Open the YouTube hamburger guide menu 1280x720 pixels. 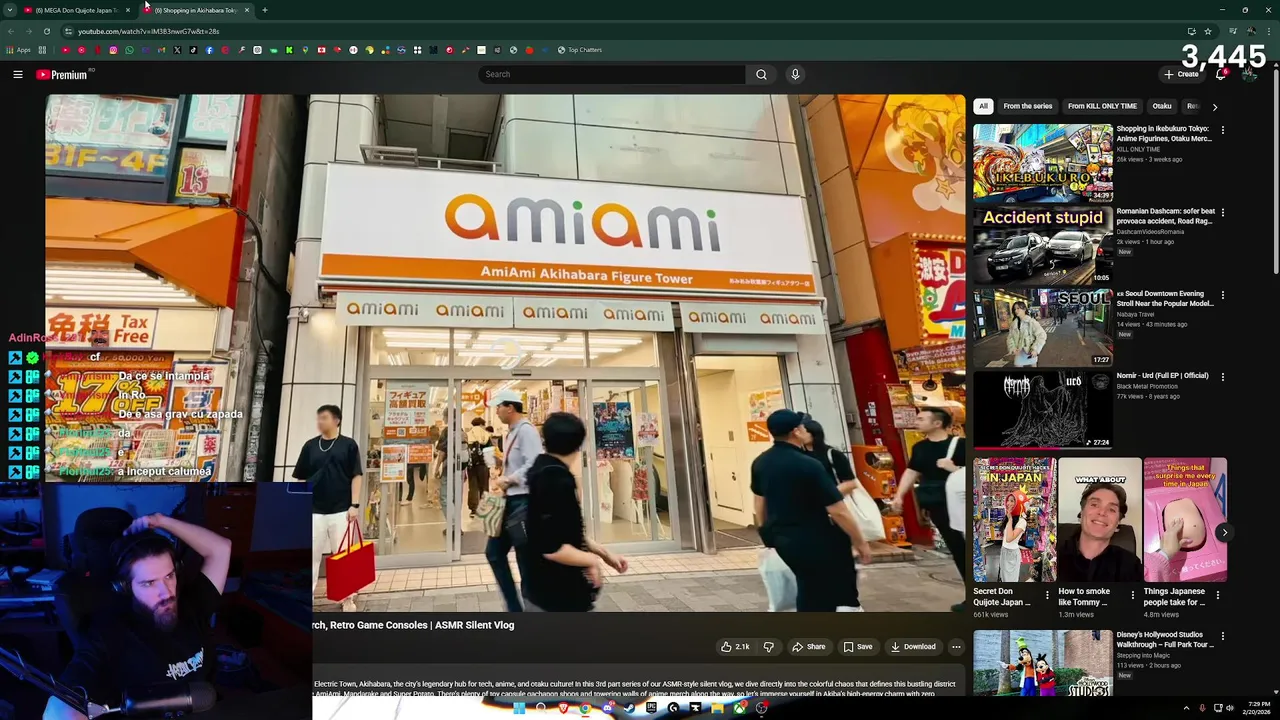tap(17, 74)
